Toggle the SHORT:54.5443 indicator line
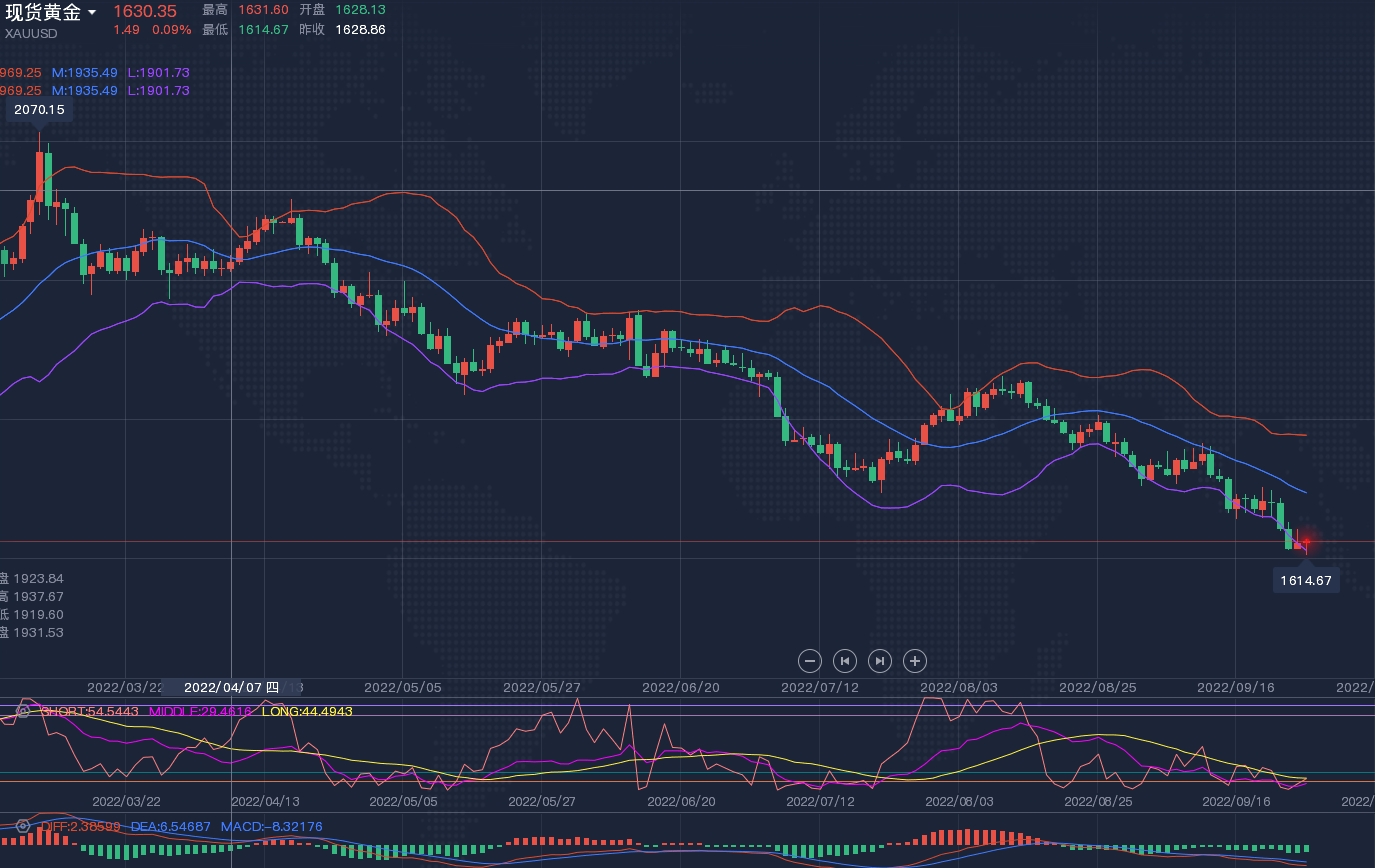 [89, 711]
